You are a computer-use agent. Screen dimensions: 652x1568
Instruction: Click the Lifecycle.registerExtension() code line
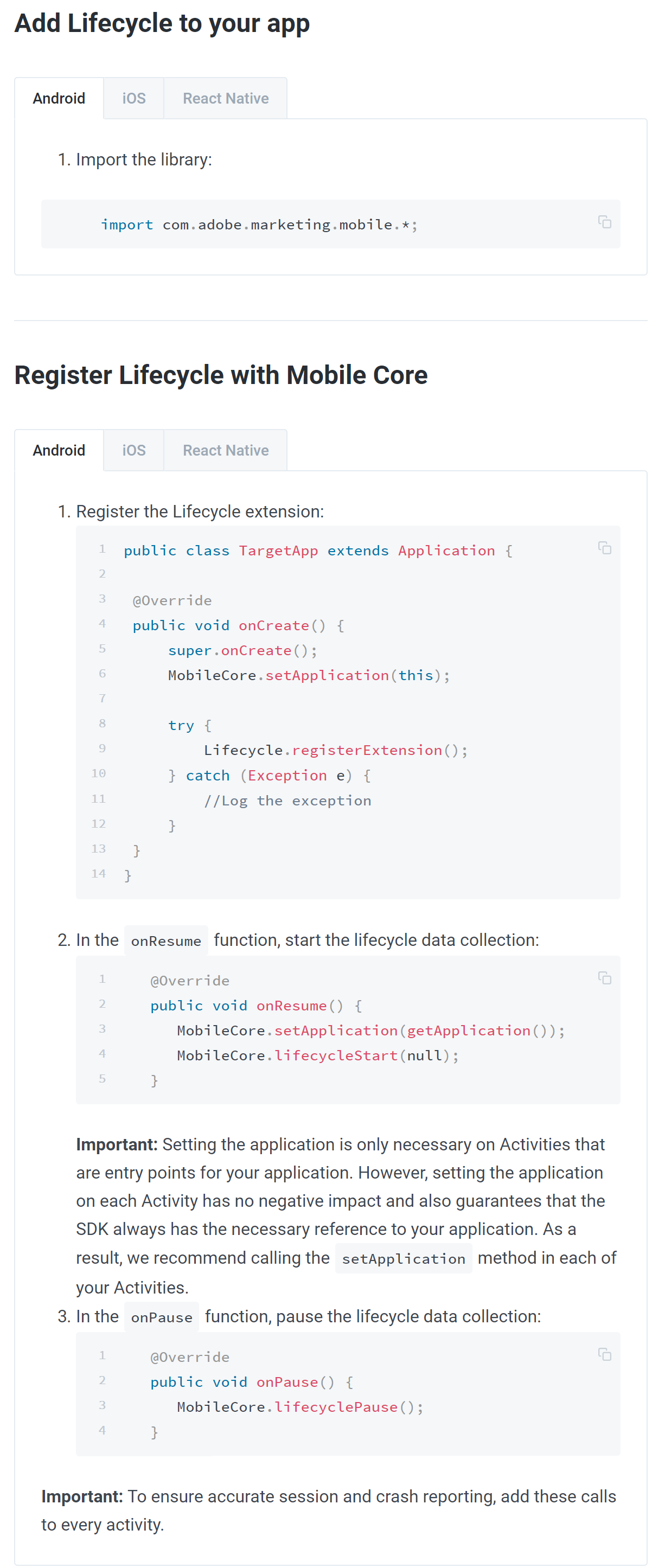336,750
